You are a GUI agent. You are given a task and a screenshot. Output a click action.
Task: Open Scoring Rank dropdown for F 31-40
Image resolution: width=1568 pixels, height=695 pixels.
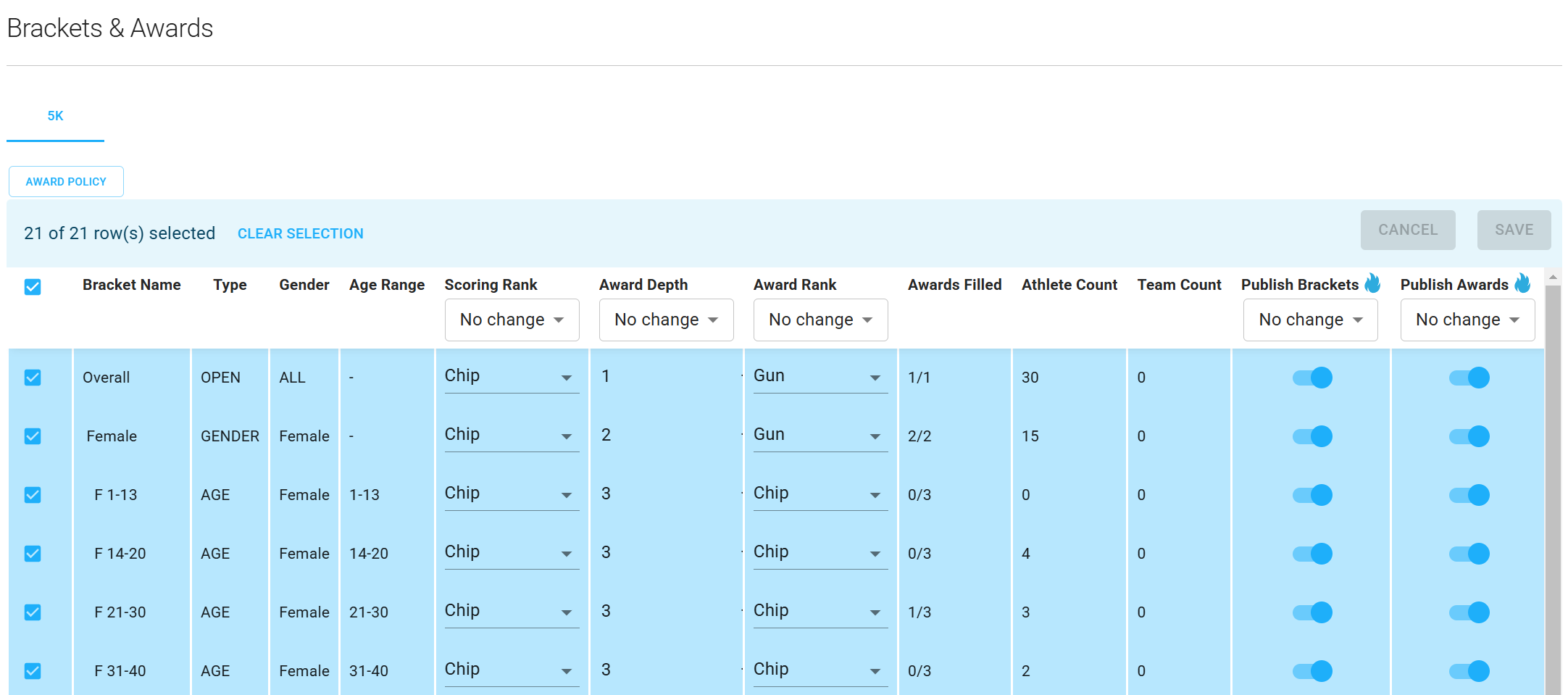pyautogui.click(x=512, y=670)
